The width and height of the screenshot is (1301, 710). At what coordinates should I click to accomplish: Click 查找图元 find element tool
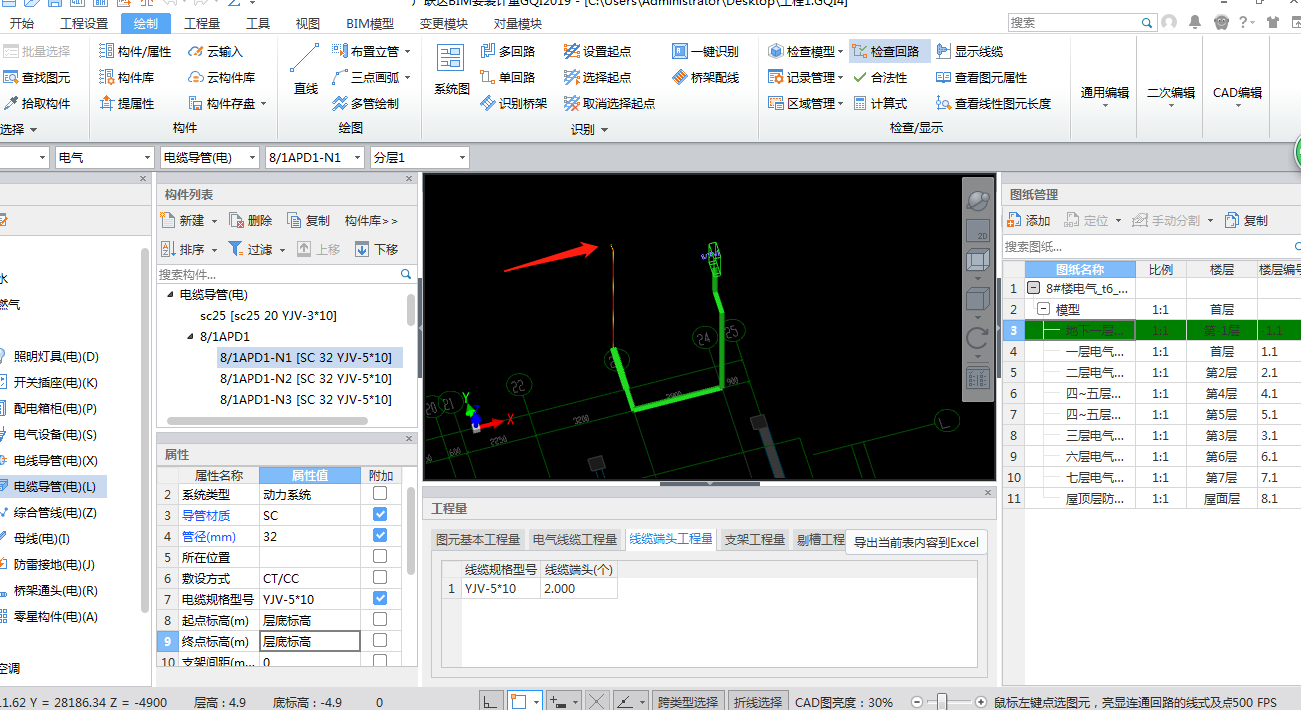(x=37, y=77)
